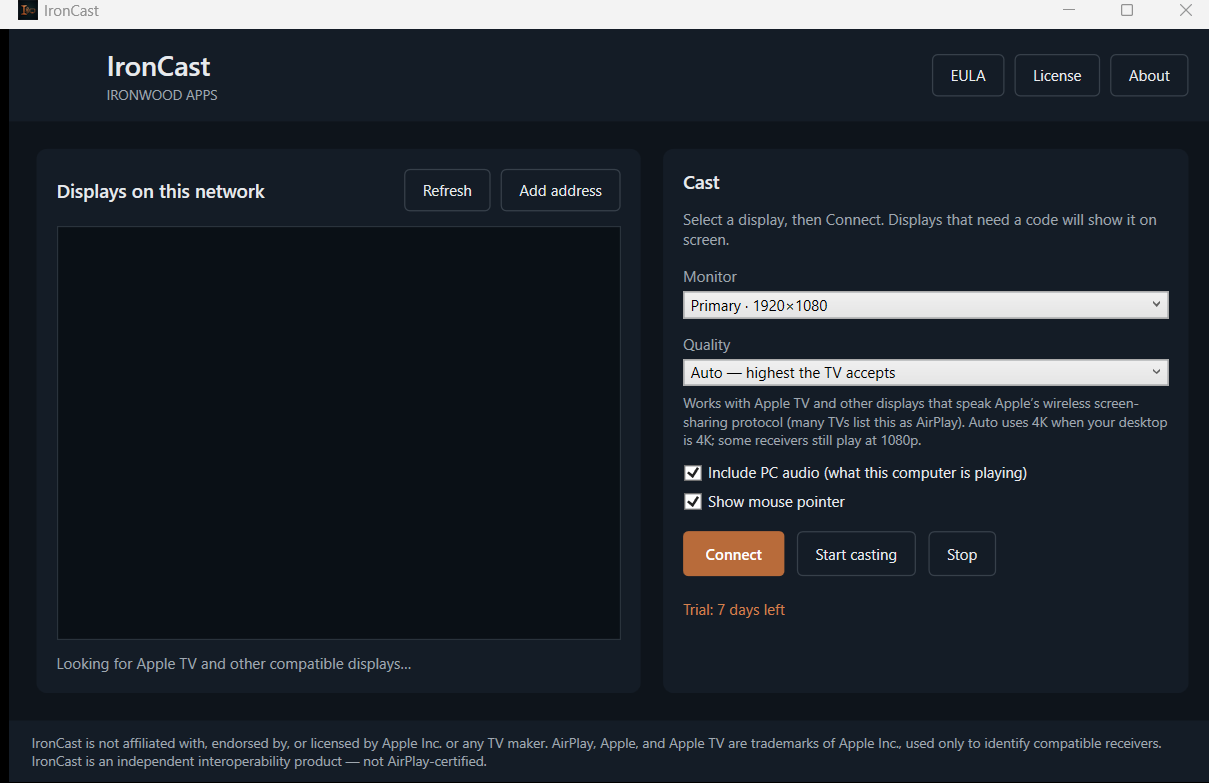Click the Quality label

[707, 344]
